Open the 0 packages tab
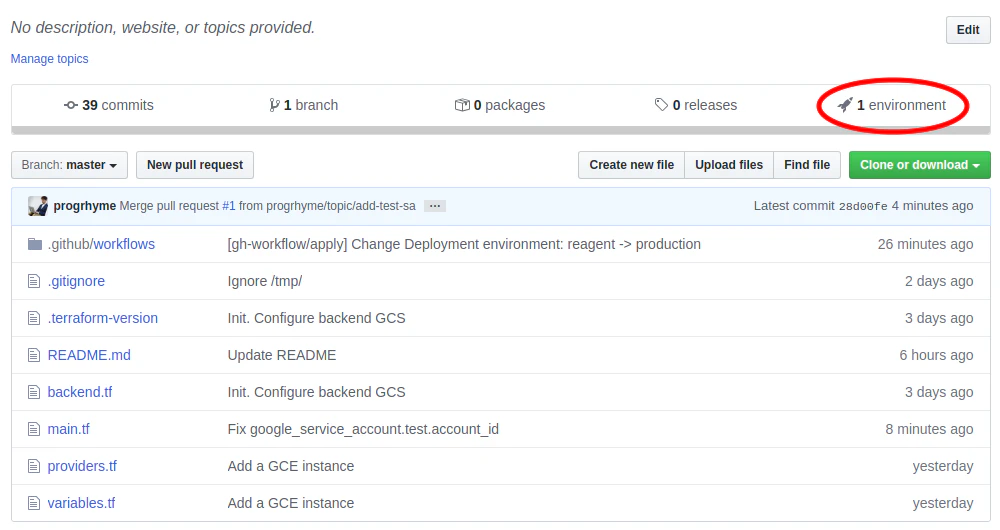 coord(500,105)
